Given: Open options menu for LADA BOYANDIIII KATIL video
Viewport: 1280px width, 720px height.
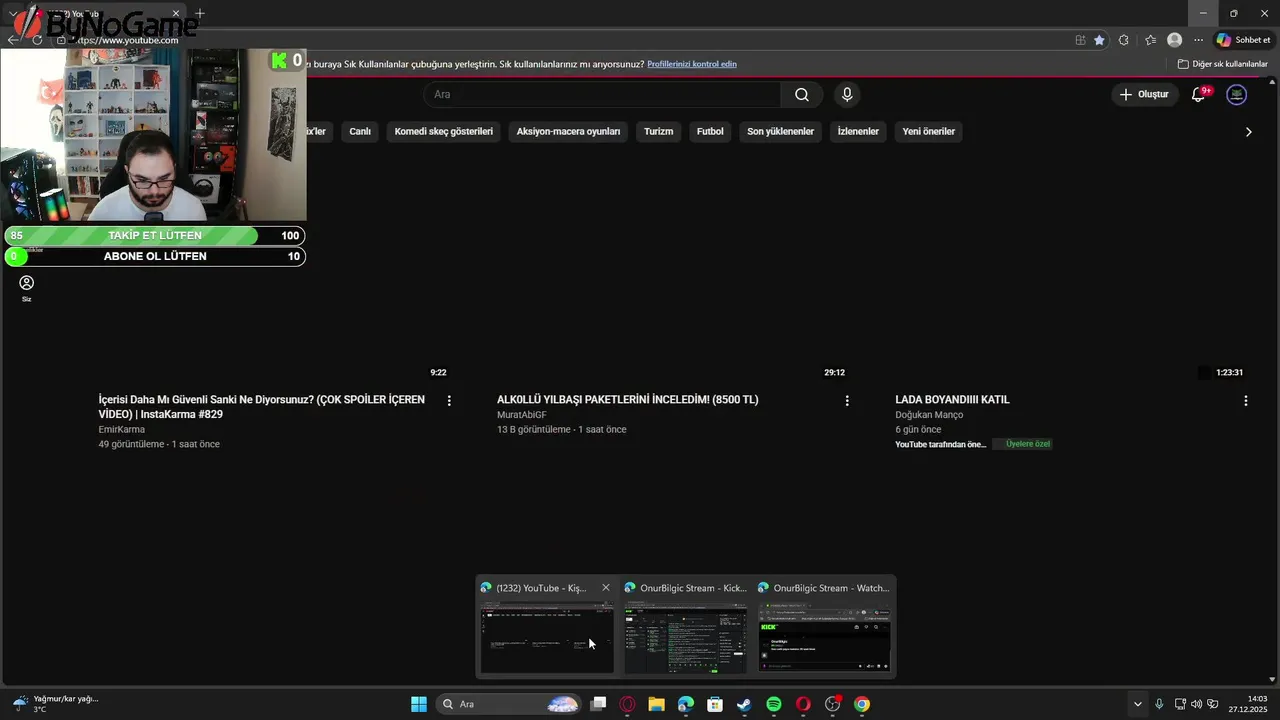Looking at the screenshot, I should click(x=1246, y=400).
